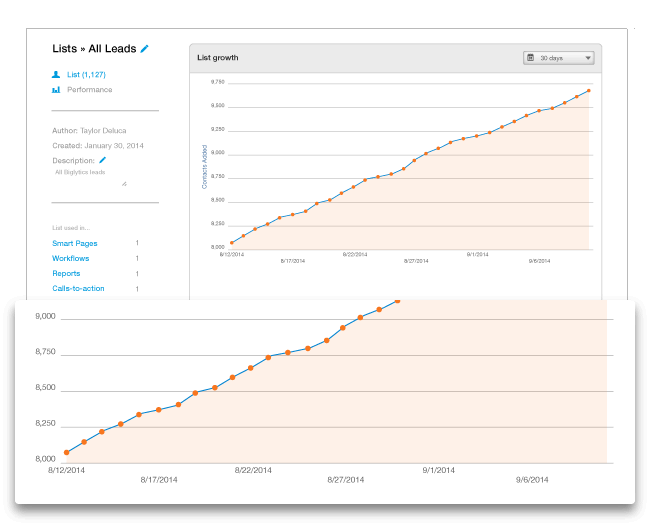Click the 8/12/2014 data point in upper chart

(x=232, y=243)
